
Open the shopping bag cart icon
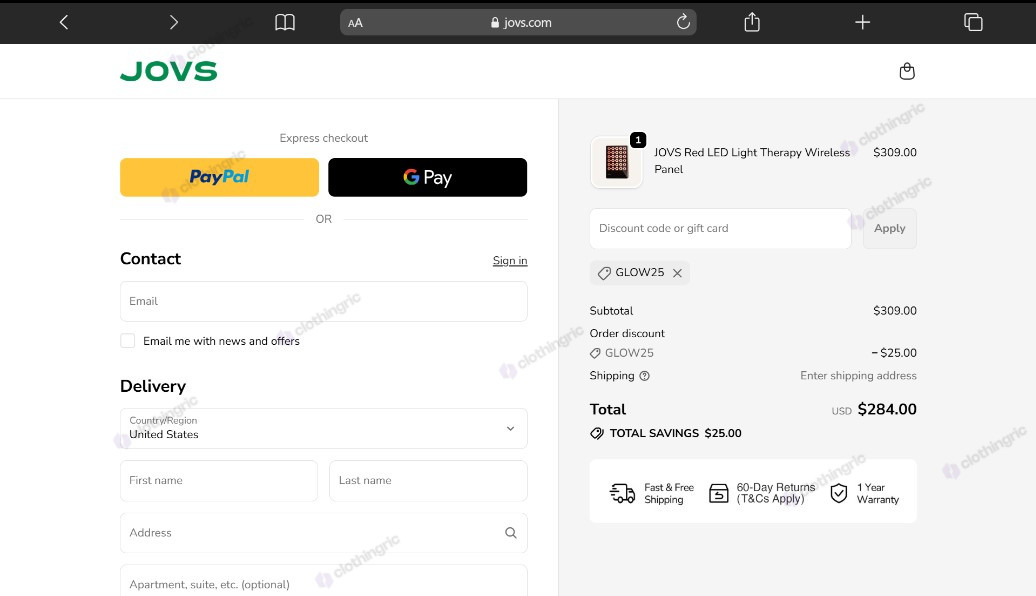tap(907, 71)
